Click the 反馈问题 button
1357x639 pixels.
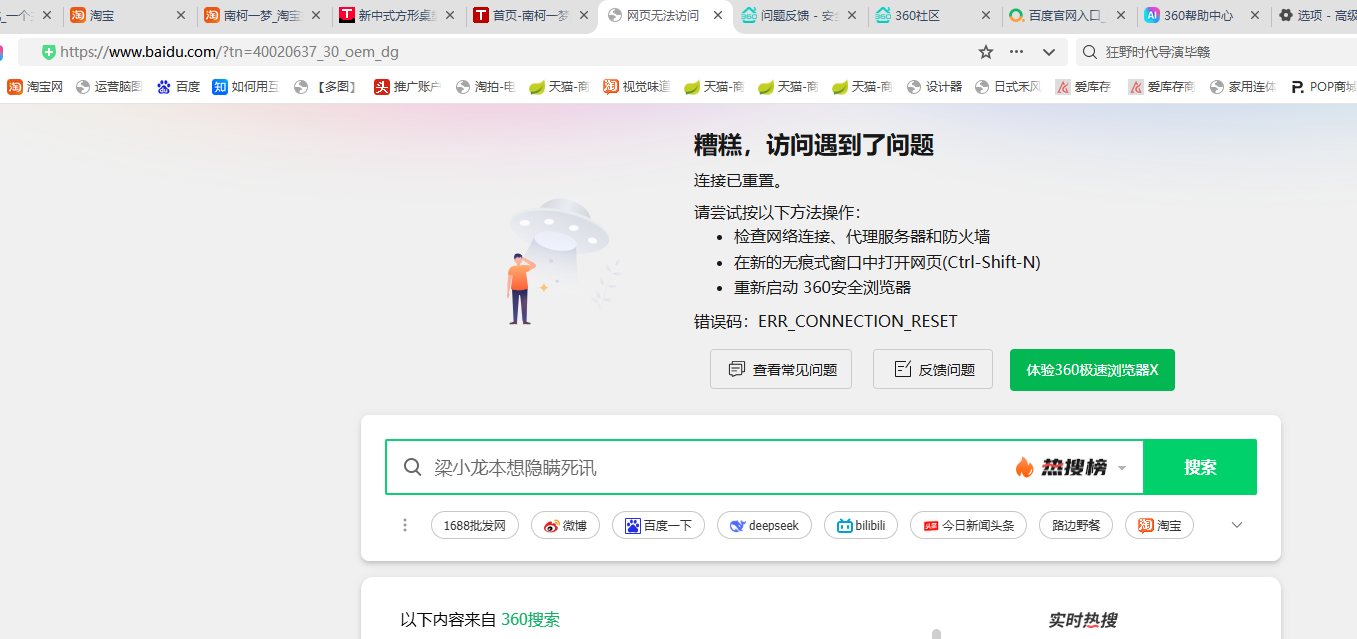[x=933, y=369]
